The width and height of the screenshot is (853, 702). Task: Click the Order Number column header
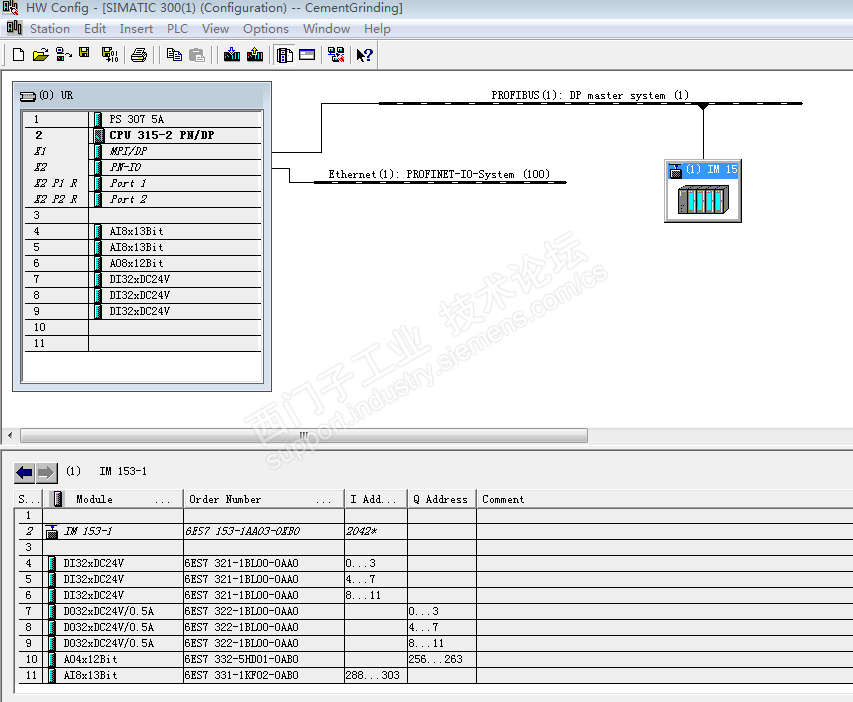pos(264,499)
